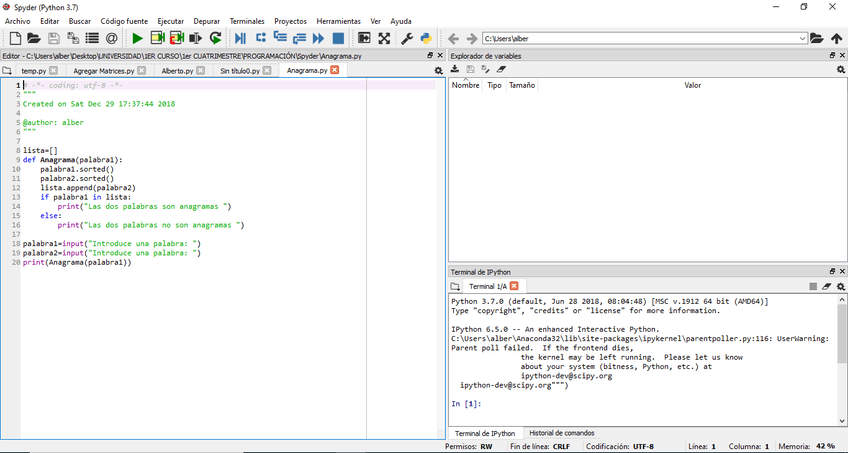The height and width of the screenshot is (453, 848).
Task: Click the New file icon in the toolbar
Action: [15, 39]
